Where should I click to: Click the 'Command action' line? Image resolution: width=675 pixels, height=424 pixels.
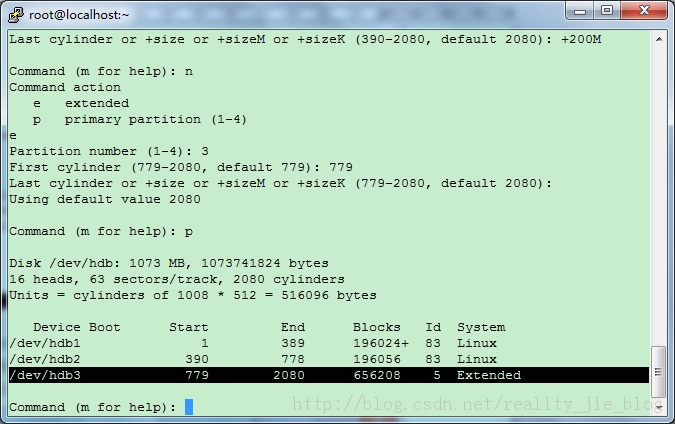65,87
